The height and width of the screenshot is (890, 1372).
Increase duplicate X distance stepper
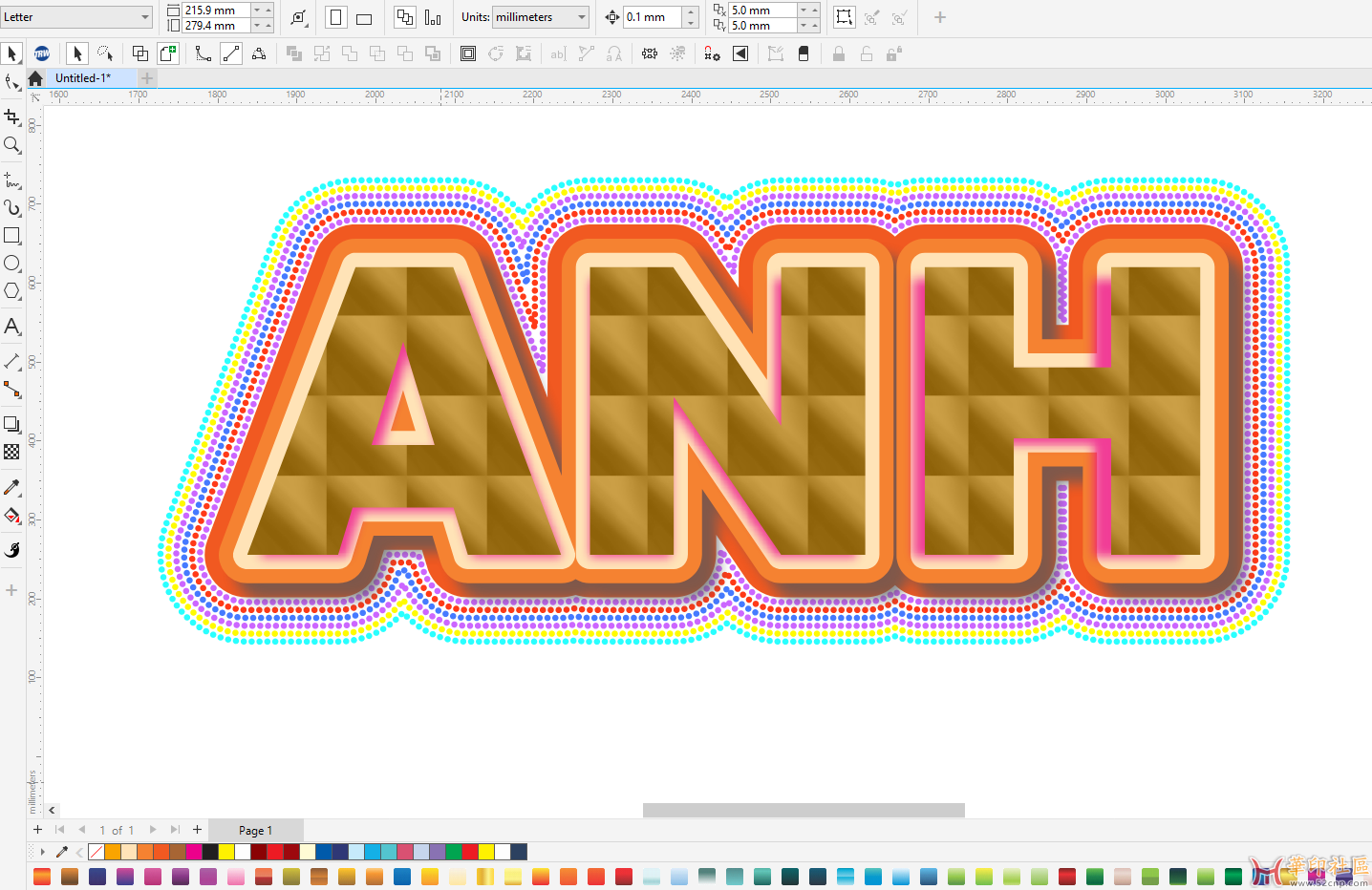(x=815, y=10)
